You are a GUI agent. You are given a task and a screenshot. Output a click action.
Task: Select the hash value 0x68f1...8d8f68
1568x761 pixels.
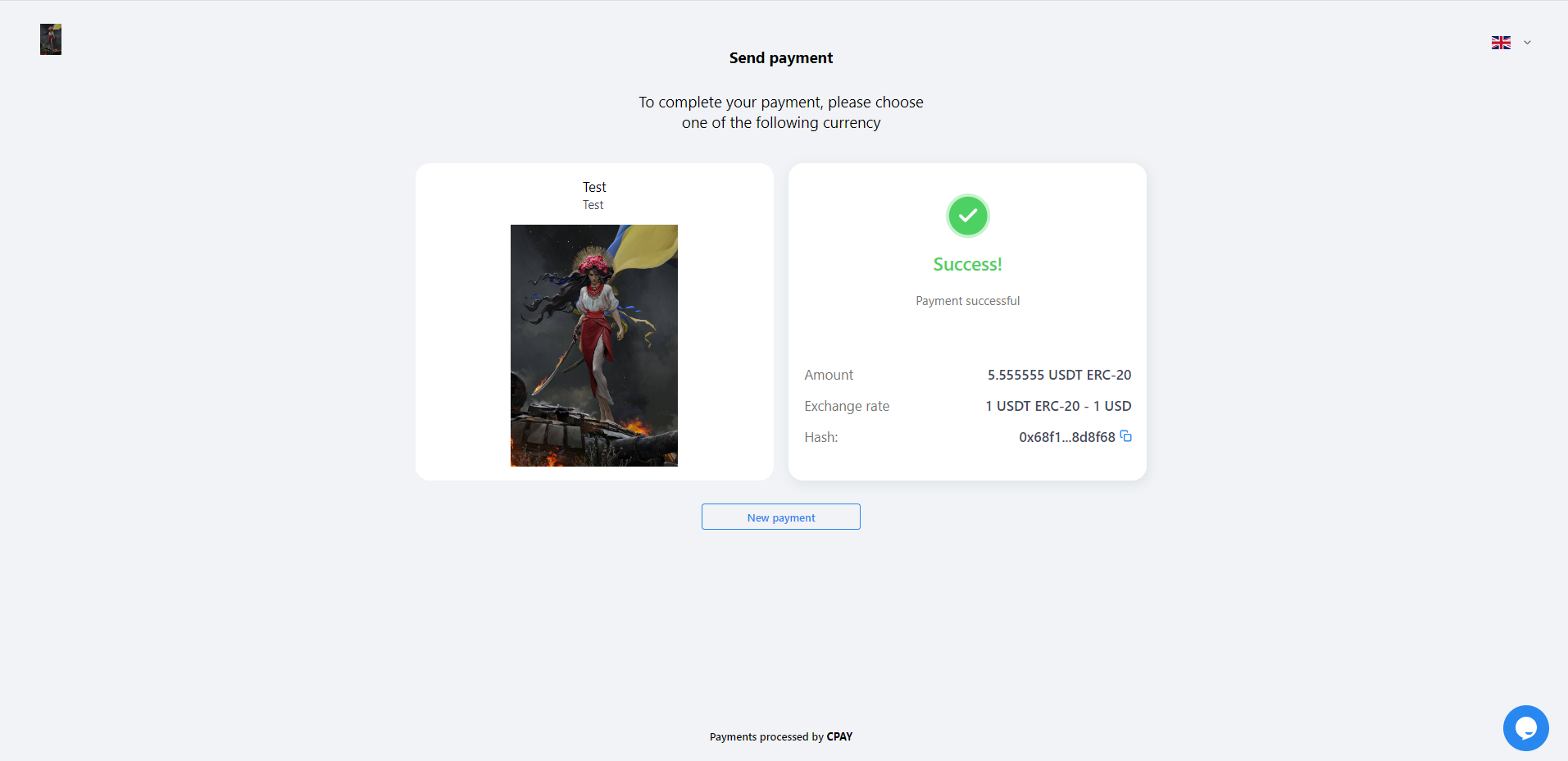tap(1067, 437)
